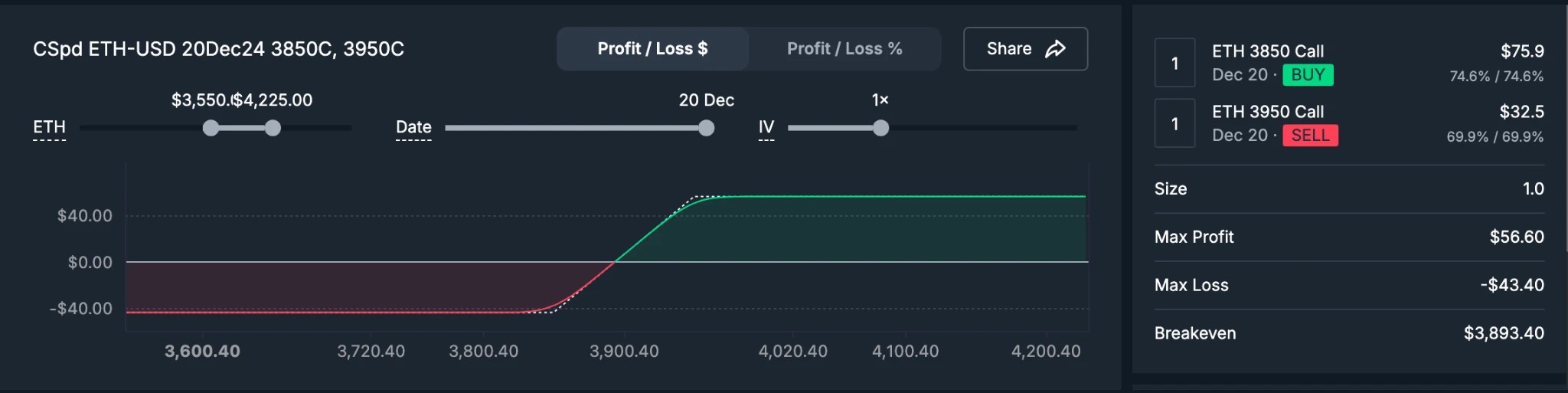The width and height of the screenshot is (1568, 393).
Task: Click the IV multiplier slider handle
Action: pos(880,128)
